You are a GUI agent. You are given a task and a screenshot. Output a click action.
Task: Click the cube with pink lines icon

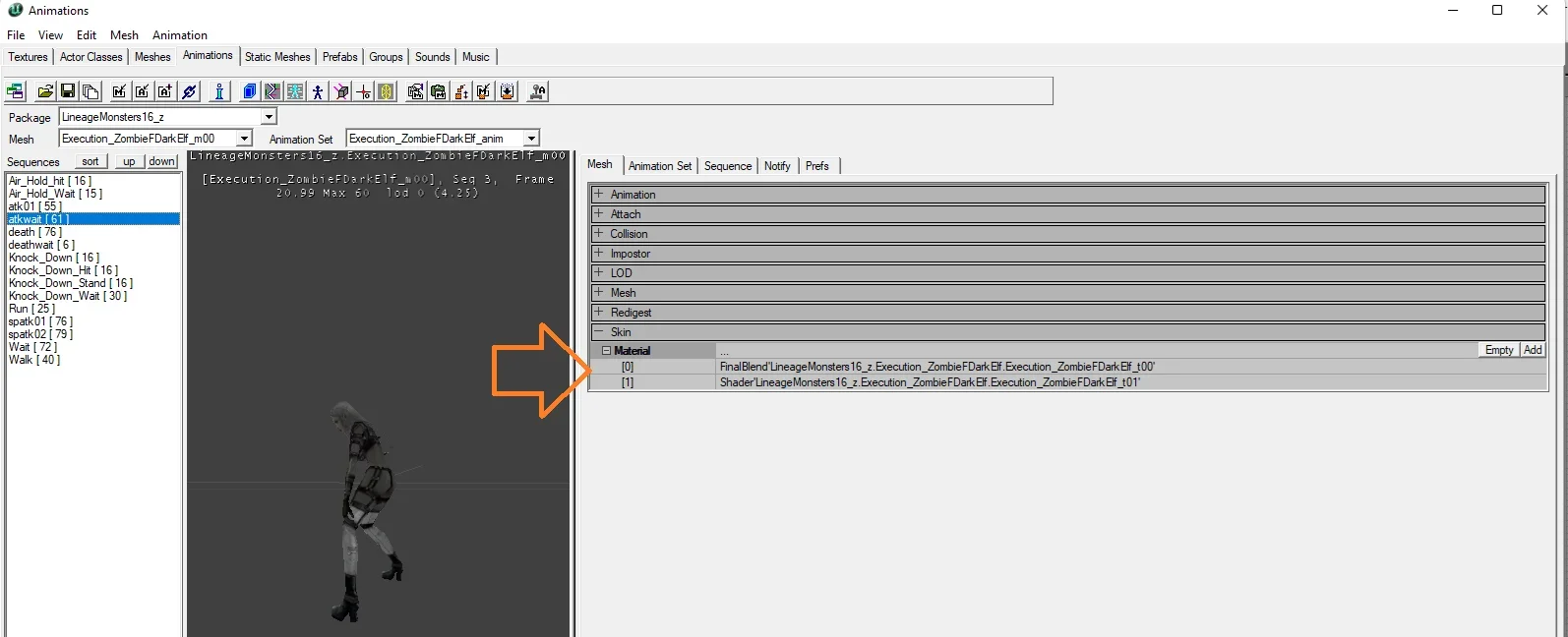coord(341,91)
